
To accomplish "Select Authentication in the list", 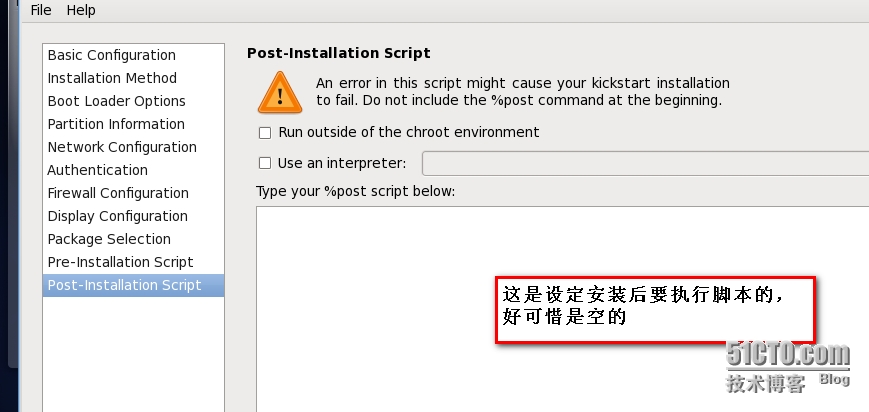I will [x=97, y=170].
